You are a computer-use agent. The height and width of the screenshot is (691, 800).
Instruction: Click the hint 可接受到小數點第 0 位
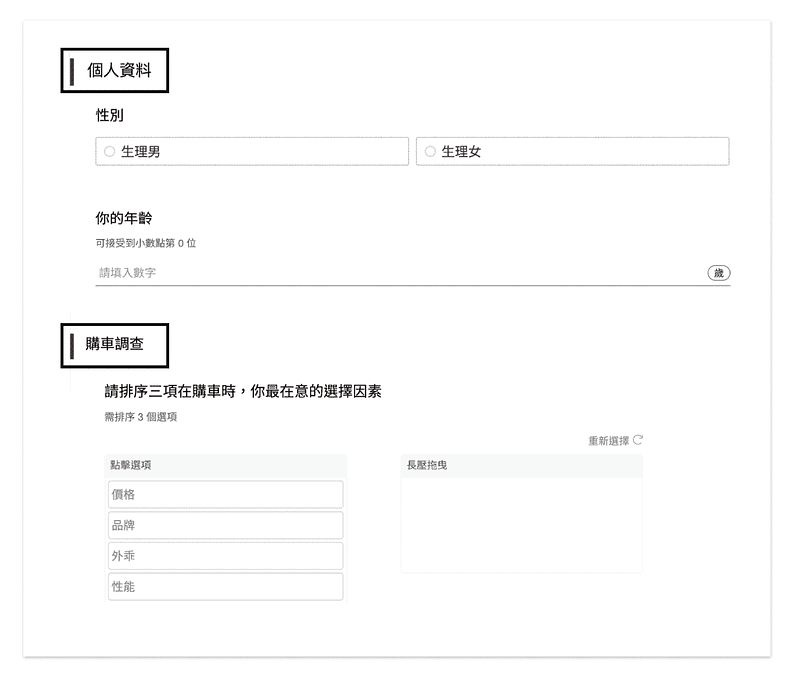145,243
